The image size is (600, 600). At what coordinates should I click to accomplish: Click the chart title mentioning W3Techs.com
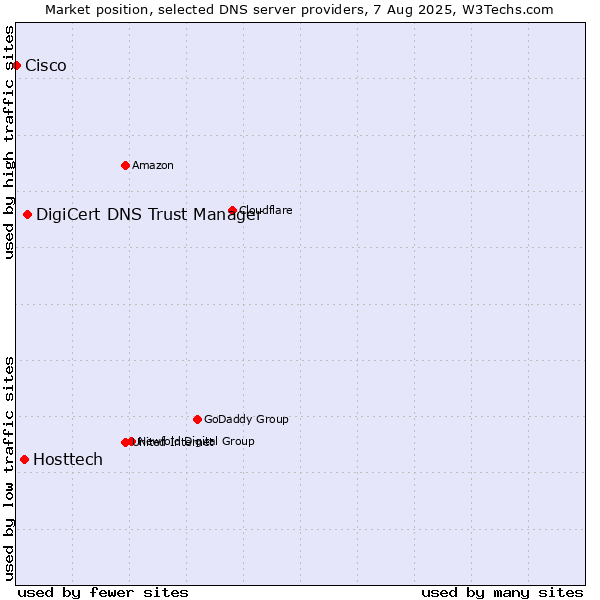[x=299, y=9]
